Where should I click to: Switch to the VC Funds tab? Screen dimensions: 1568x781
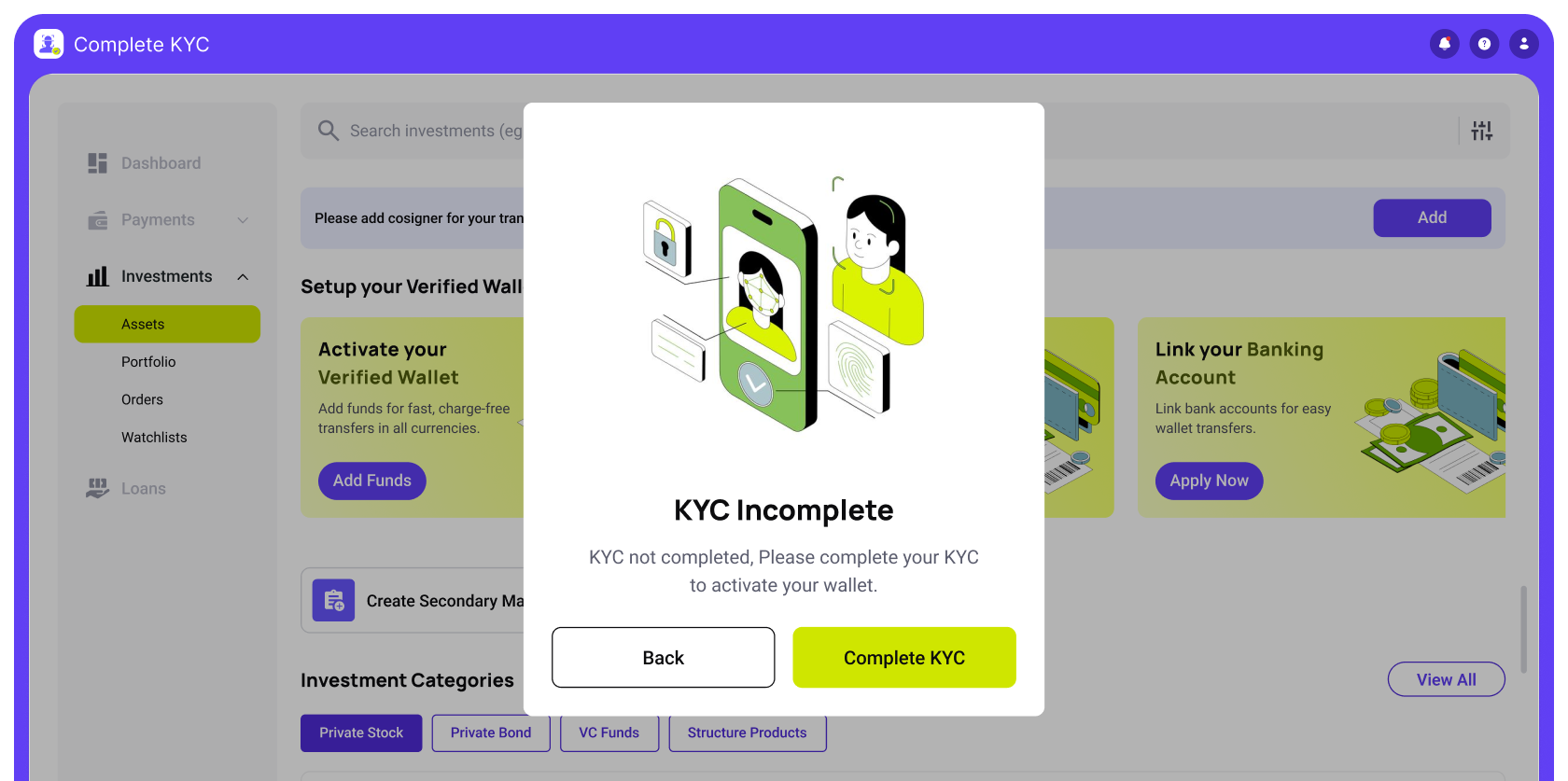pos(609,732)
